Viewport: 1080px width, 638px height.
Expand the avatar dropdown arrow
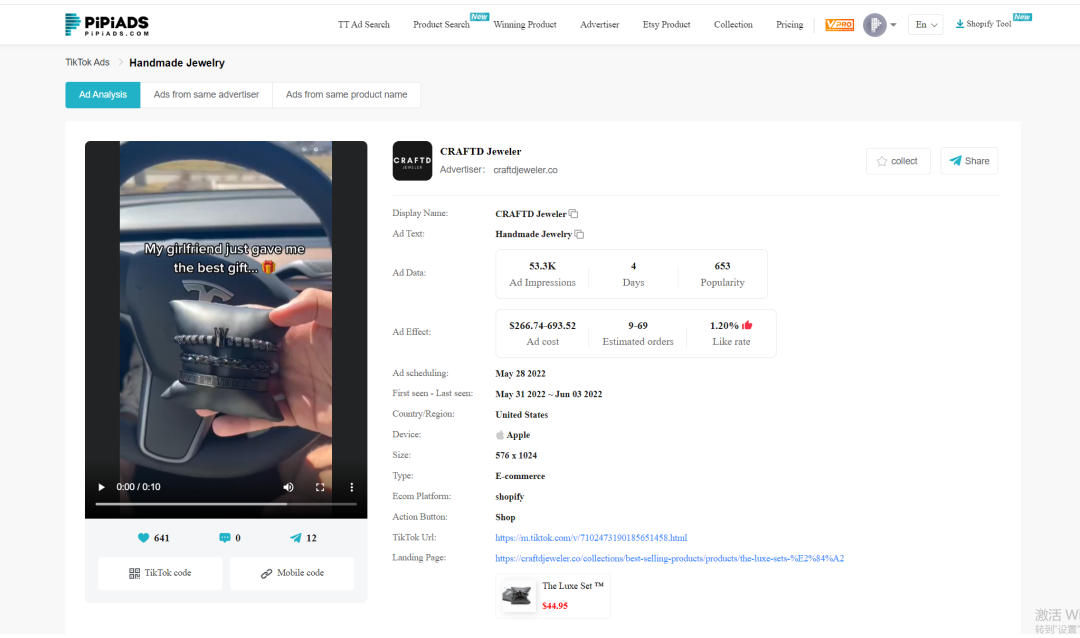tap(893, 25)
